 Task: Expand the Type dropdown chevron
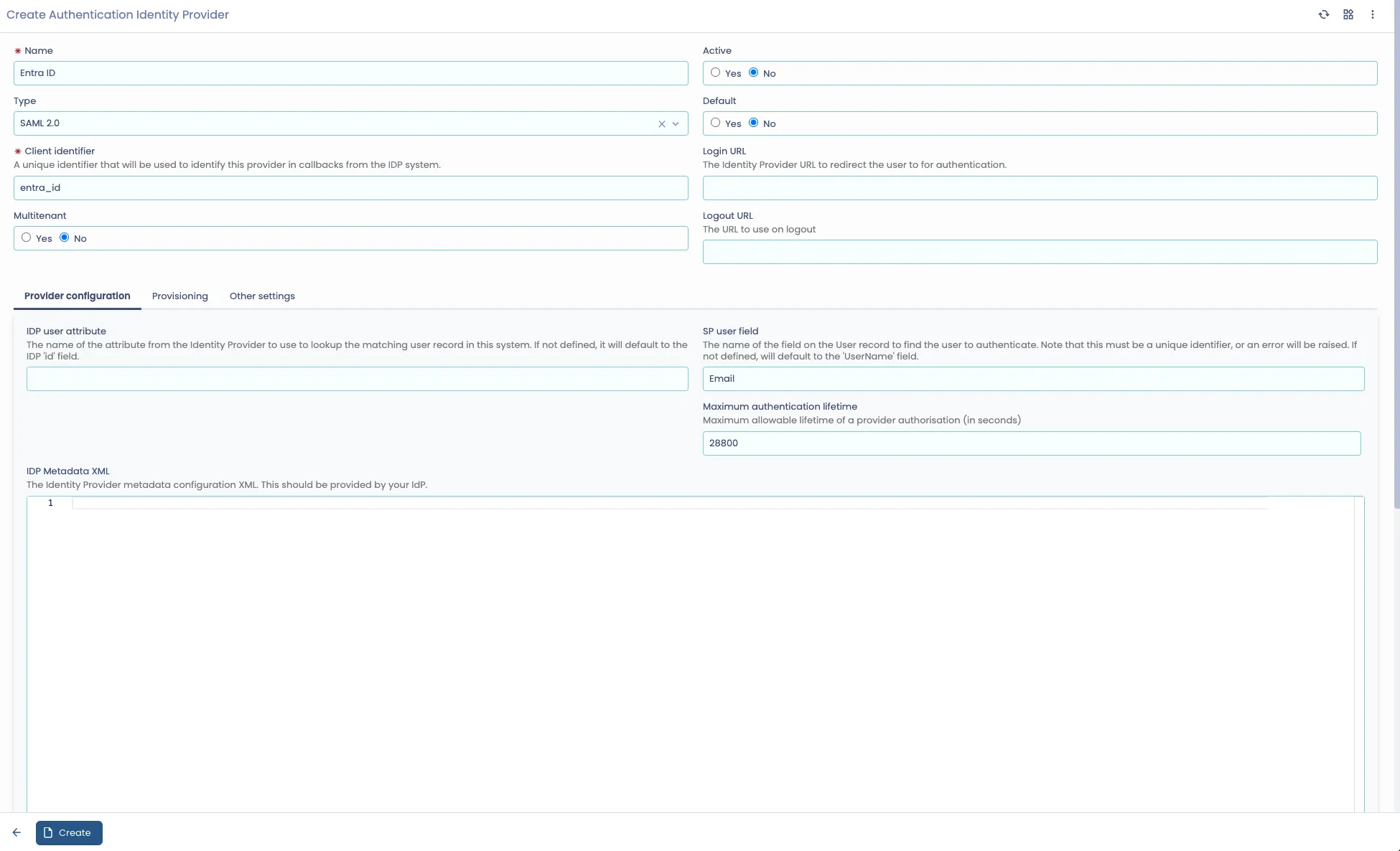pyautogui.click(x=676, y=124)
